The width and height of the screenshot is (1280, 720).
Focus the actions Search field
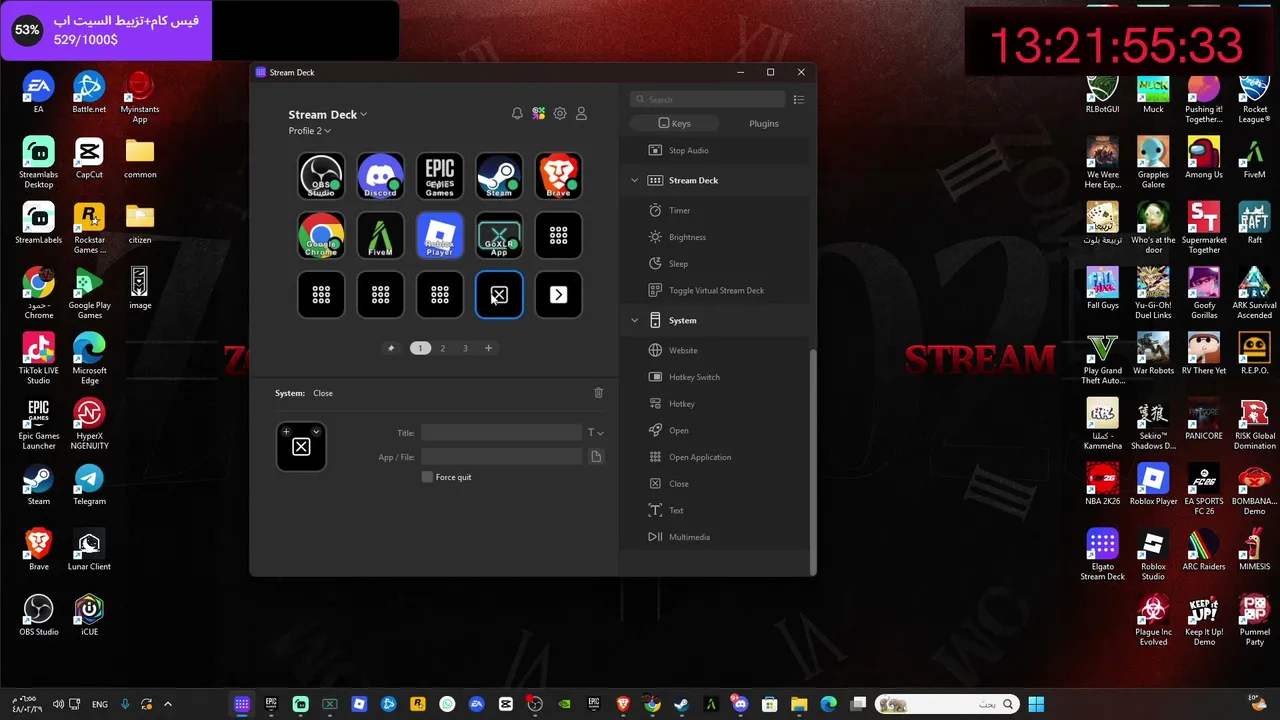[x=708, y=99]
